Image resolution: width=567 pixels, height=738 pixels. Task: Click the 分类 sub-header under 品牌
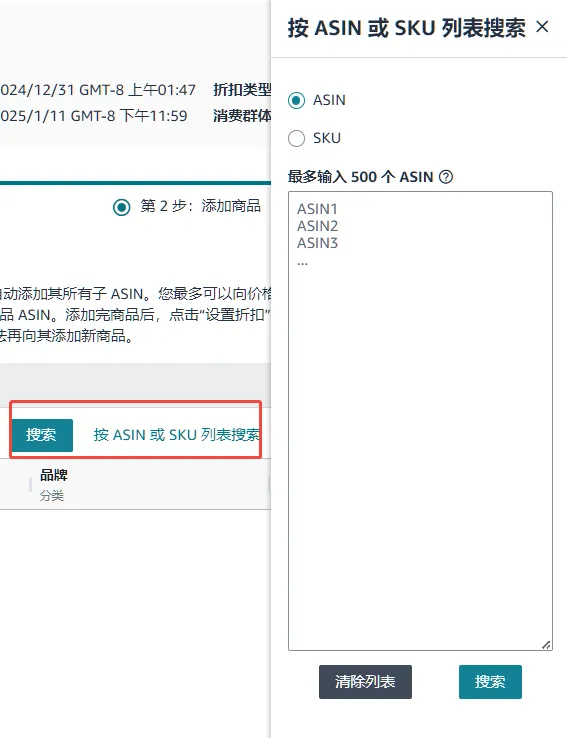coord(52,496)
